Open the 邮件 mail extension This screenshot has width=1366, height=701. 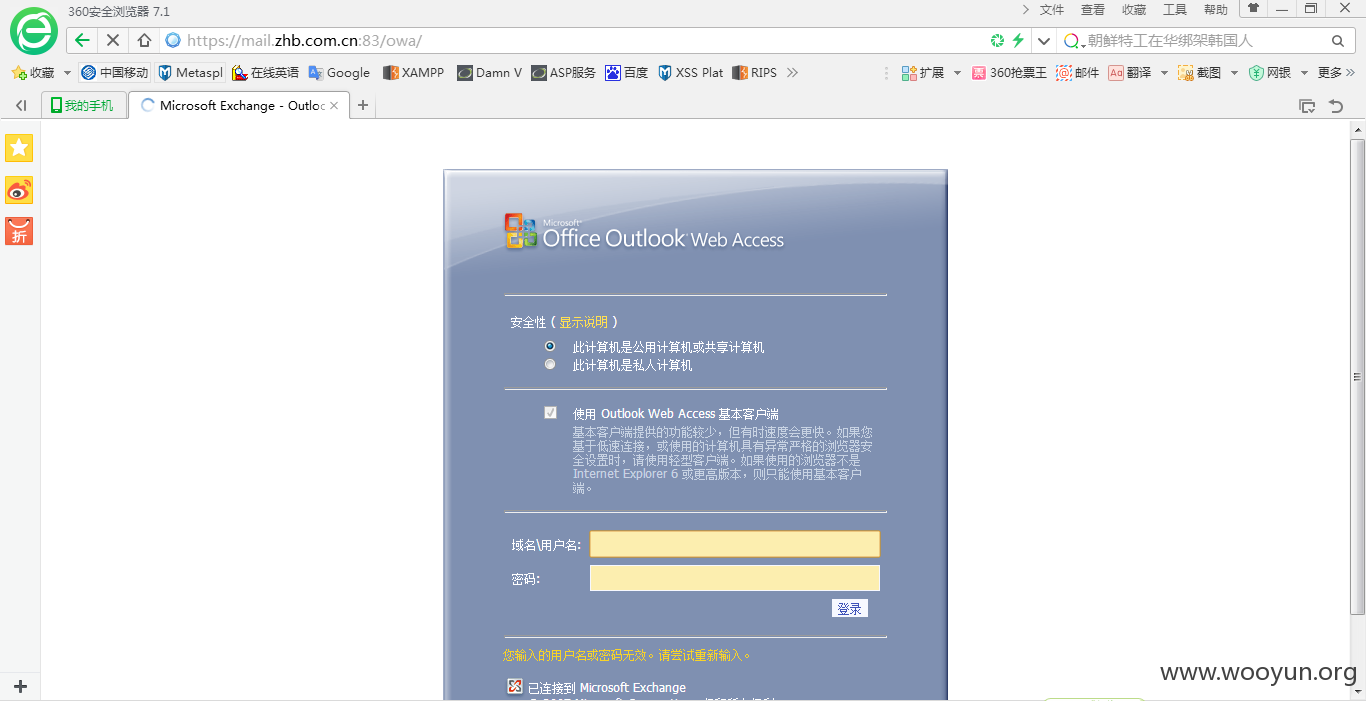(x=1078, y=73)
